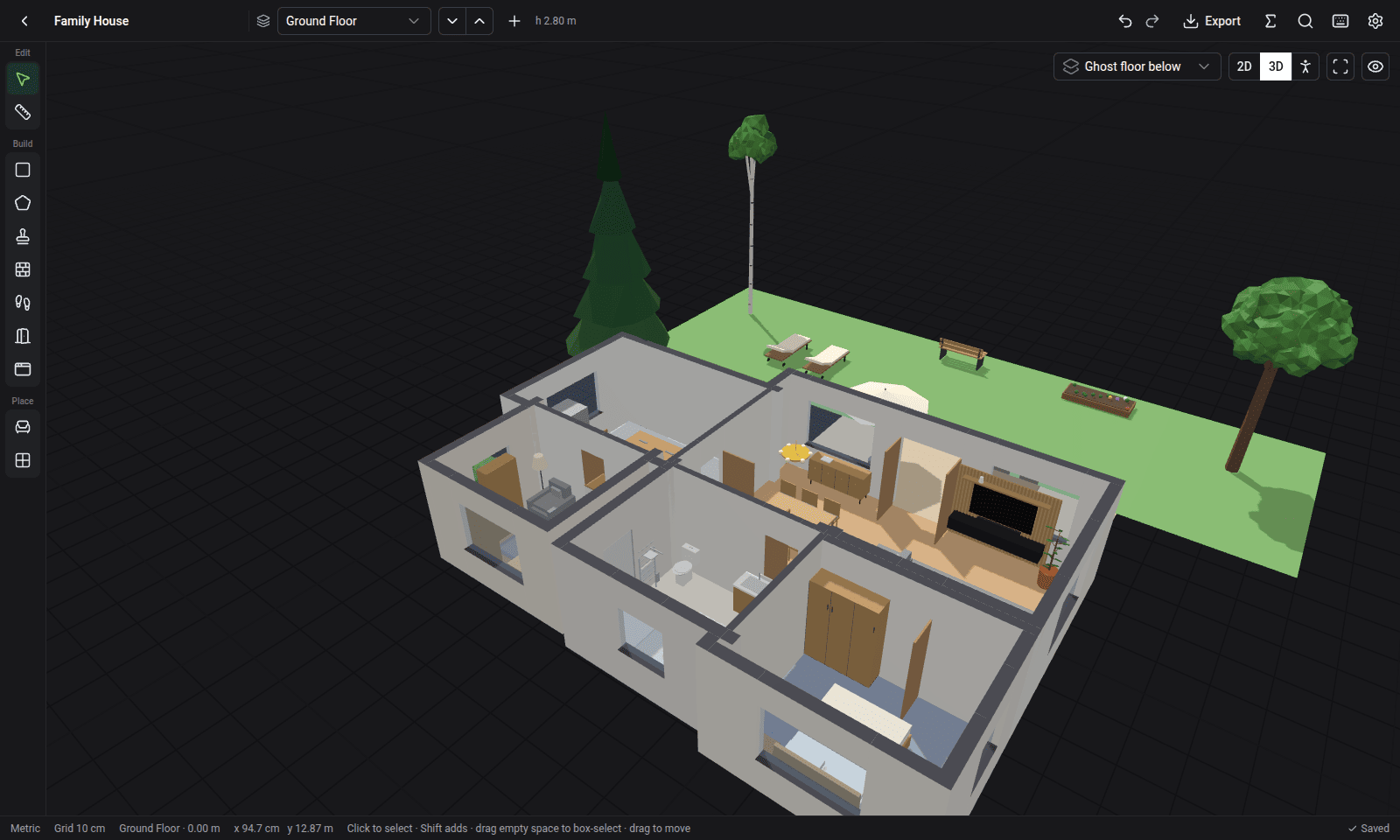
Task: Toggle fullscreen view
Action: tap(1340, 66)
